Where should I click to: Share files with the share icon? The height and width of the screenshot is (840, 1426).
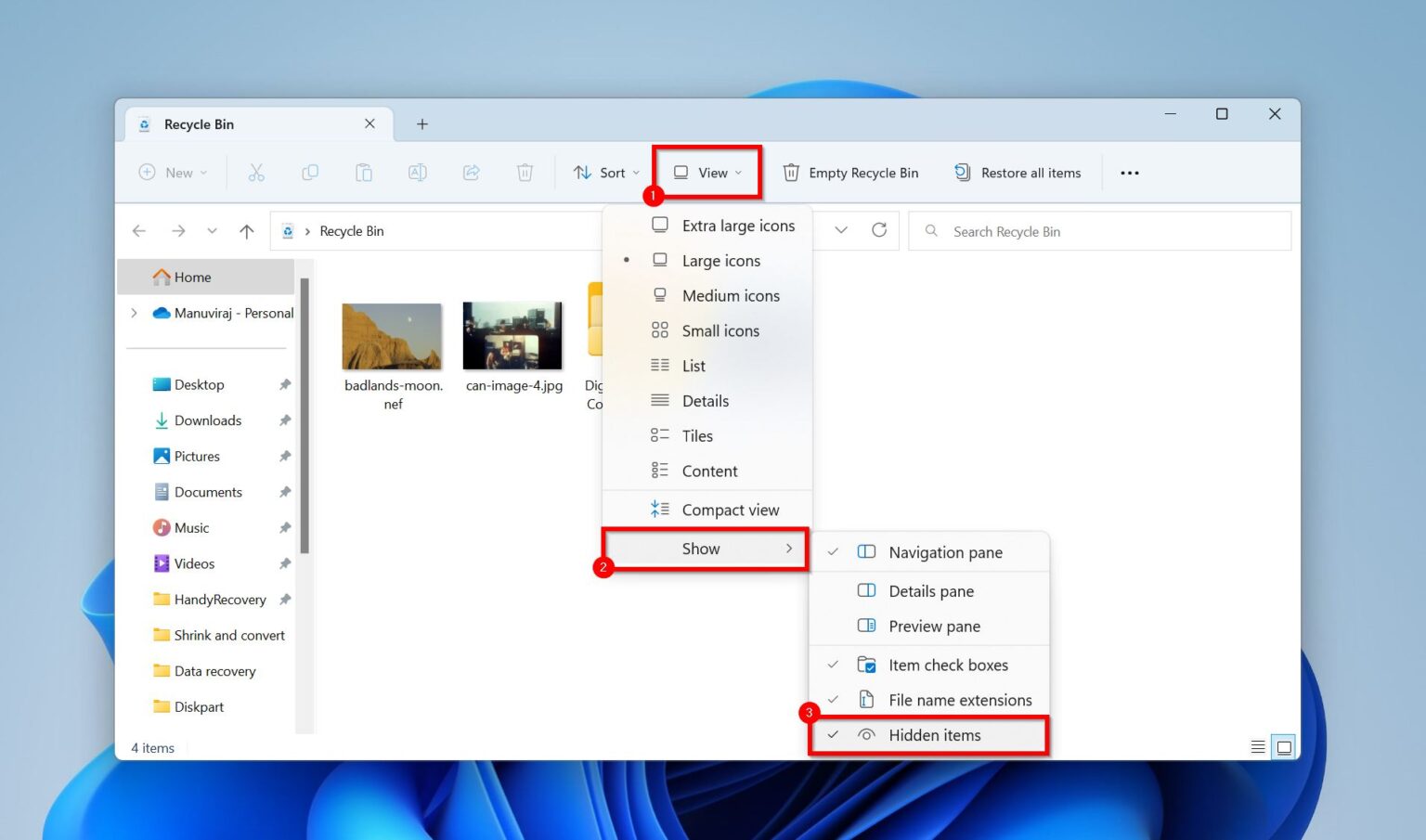[471, 172]
